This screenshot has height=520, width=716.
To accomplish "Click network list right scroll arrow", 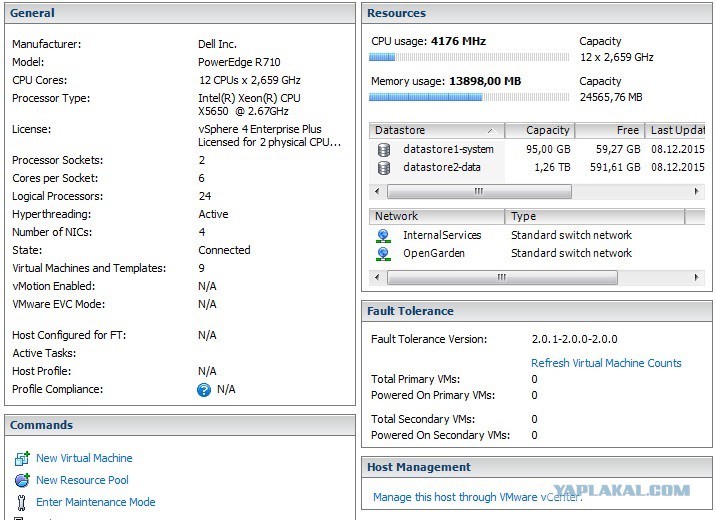I will click(696, 277).
